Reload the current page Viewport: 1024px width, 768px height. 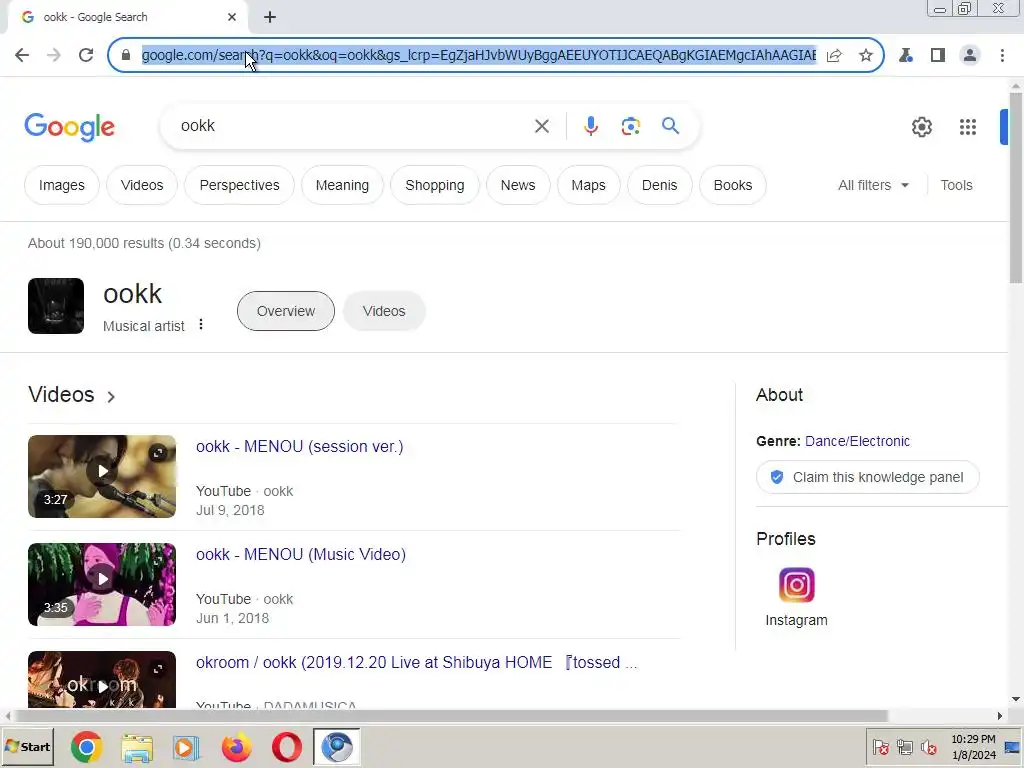click(86, 55)
